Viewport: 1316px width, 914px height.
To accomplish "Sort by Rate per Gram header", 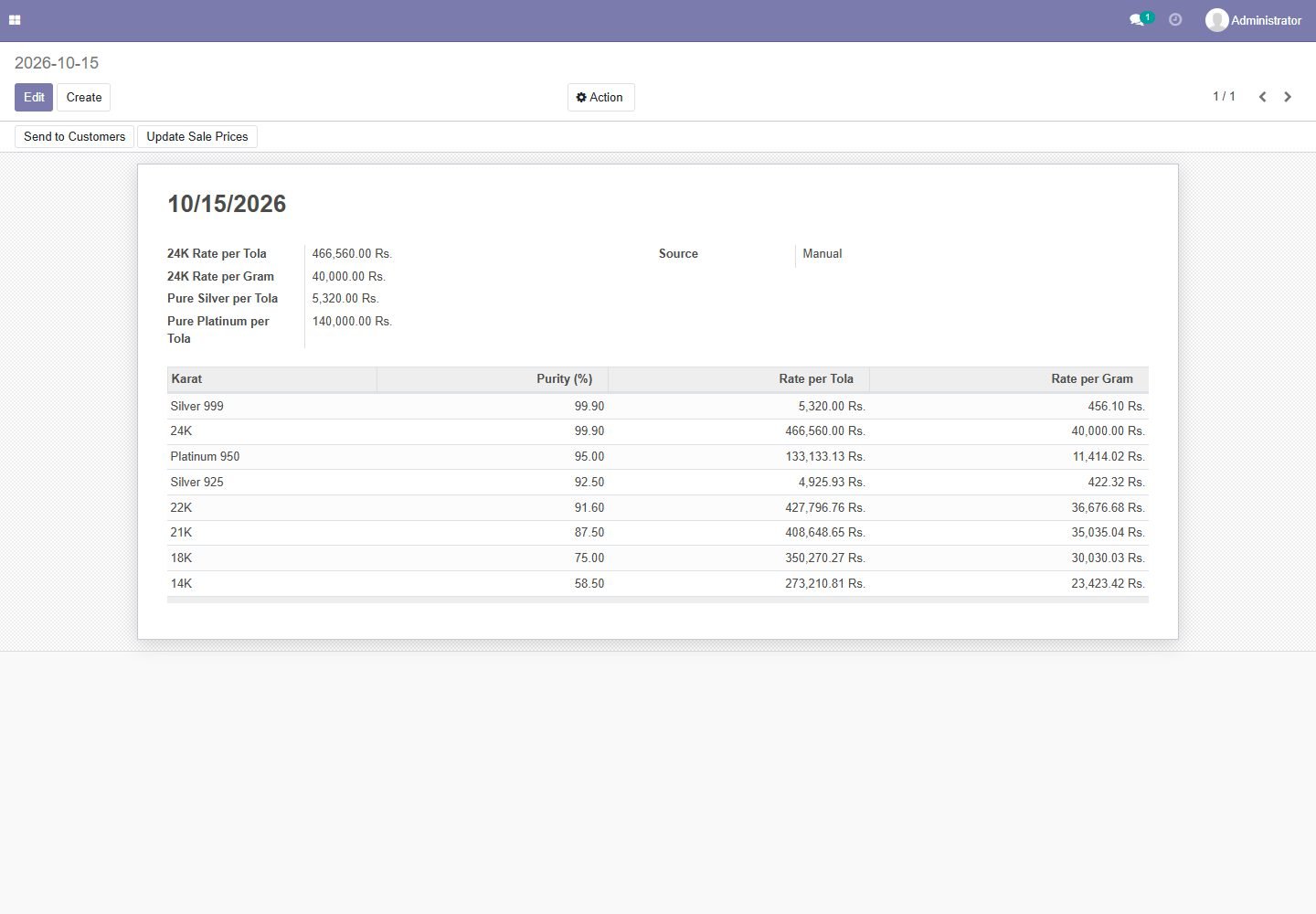I will click(1009, 379).
